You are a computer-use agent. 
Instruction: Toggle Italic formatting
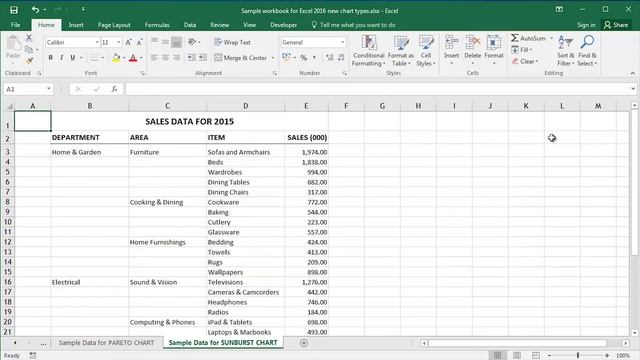coord(62,58)
